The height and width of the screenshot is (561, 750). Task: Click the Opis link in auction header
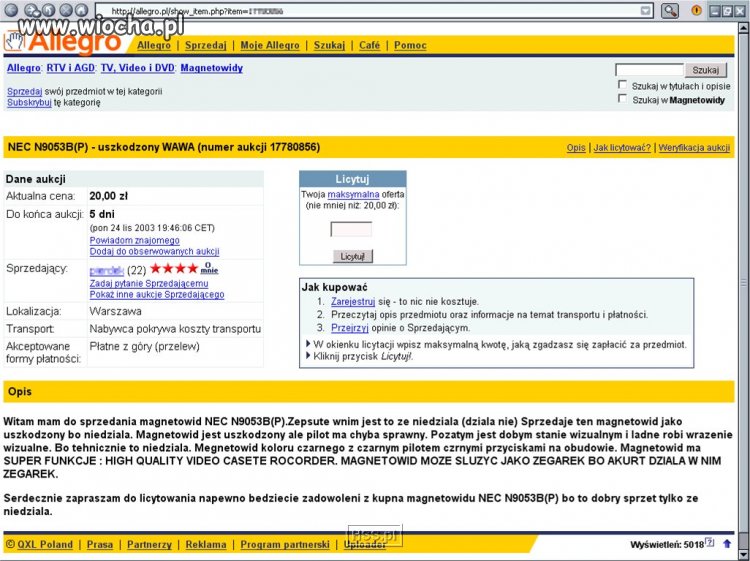pyautogui.click(x=576, y=148)
